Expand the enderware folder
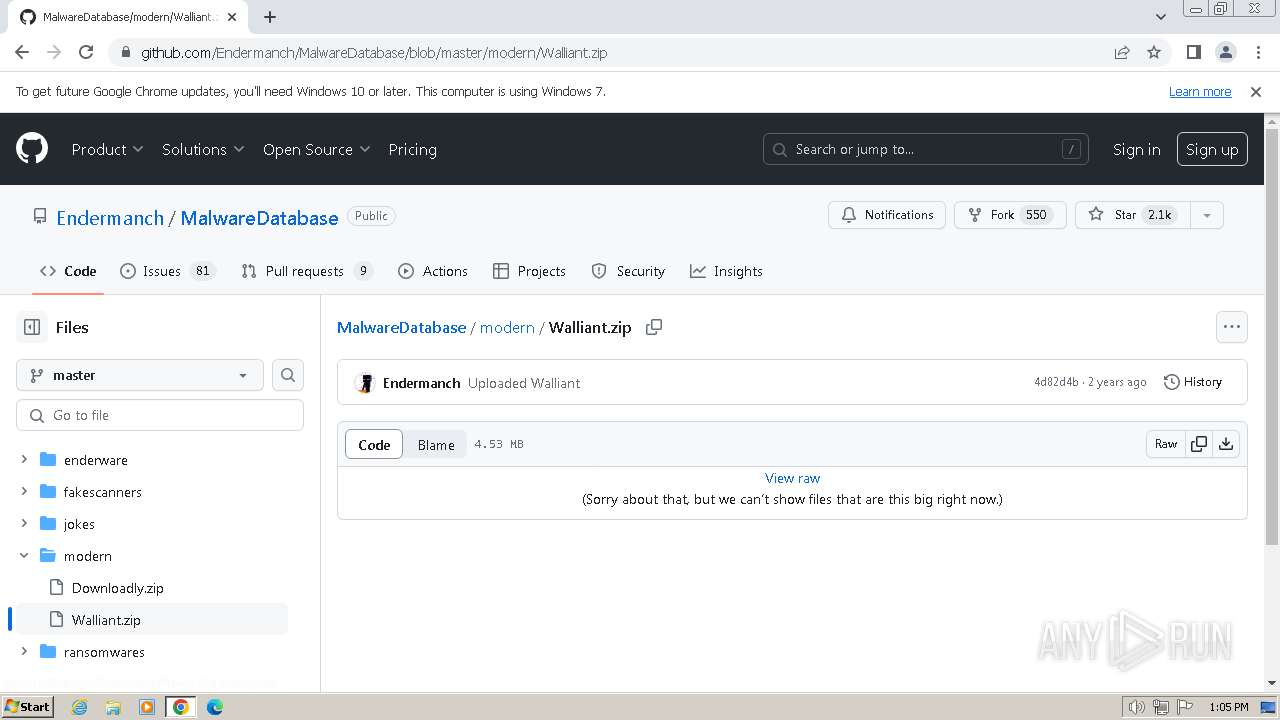The height and width of the screenshot is (720, 1280). pyautogui.click(x=24, y=460)
